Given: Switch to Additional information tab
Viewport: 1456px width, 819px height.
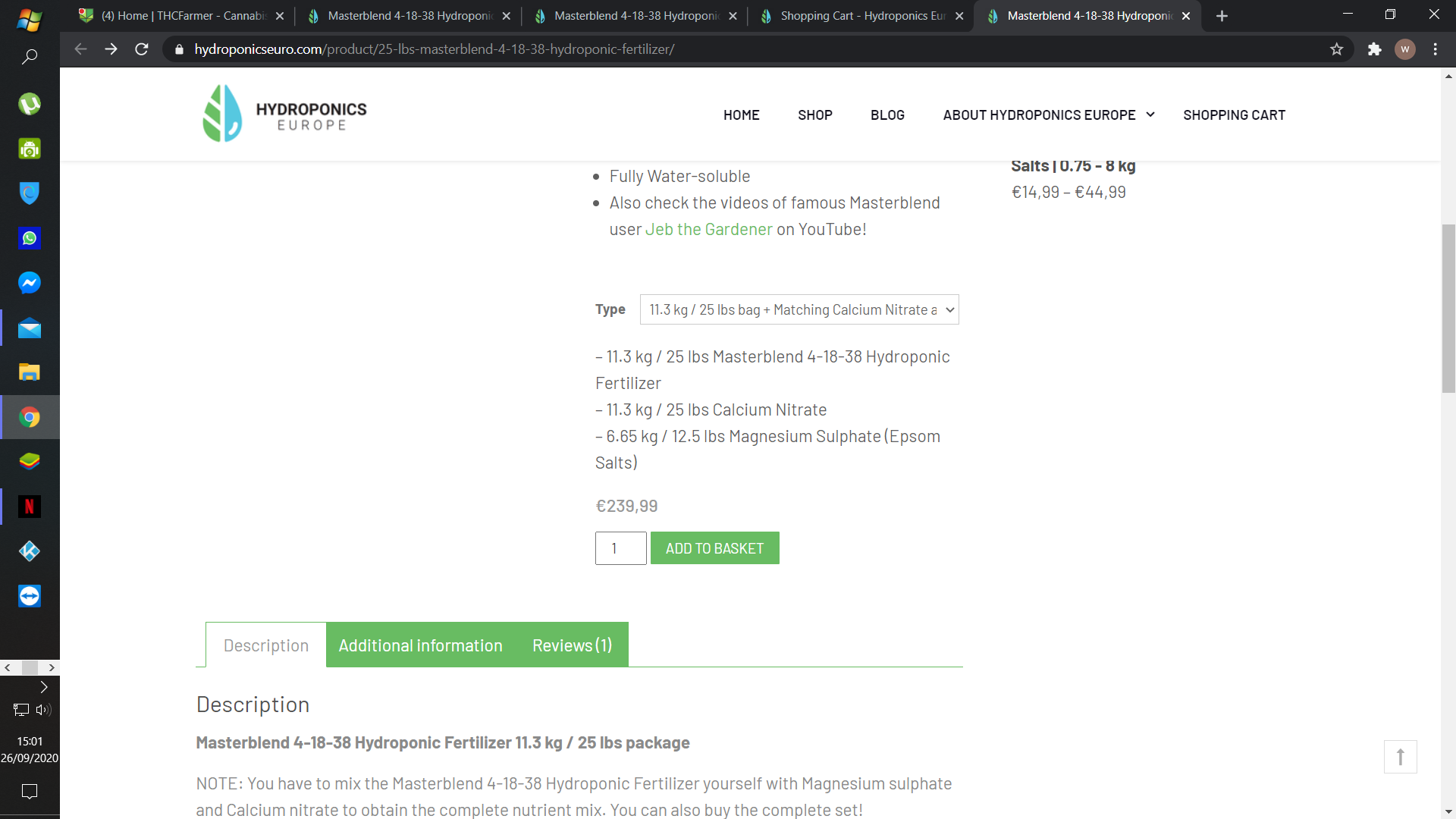Looking at the screenshot, I should click(420, 645).
